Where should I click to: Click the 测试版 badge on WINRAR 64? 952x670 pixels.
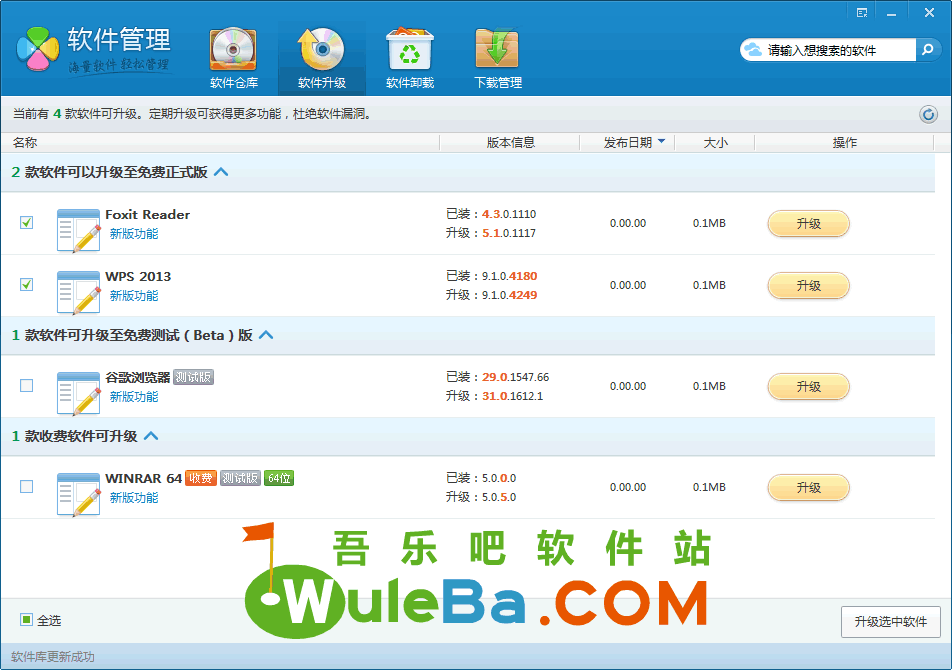(x=240, y=478)
